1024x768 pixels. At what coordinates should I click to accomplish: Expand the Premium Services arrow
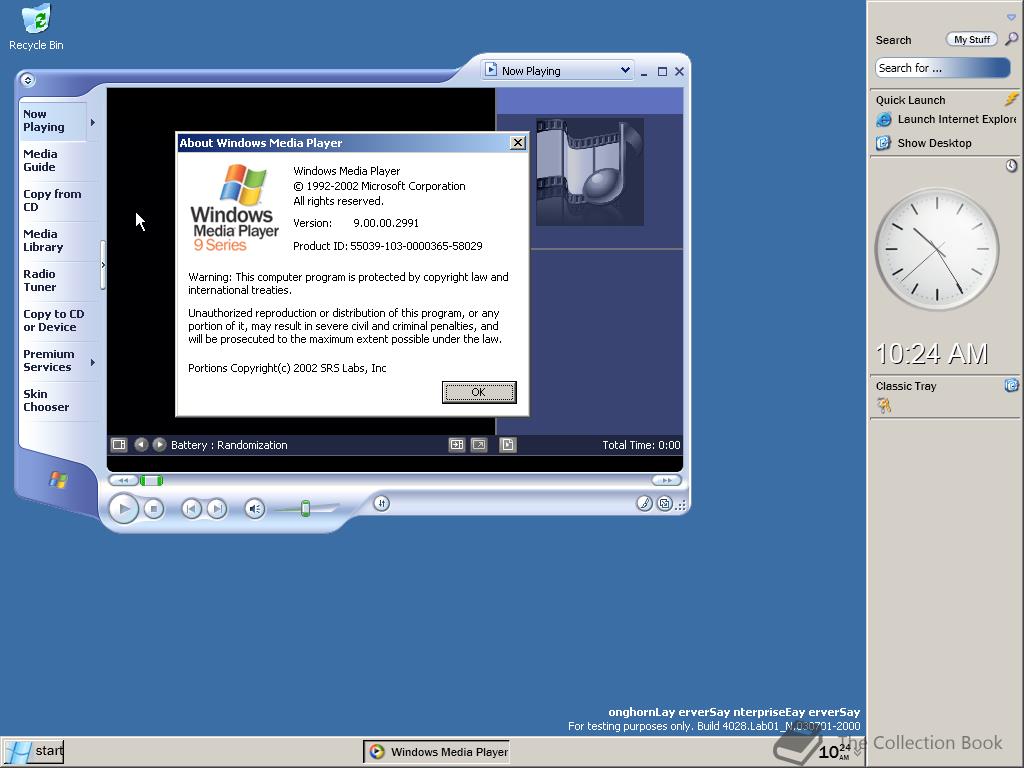pyautogui.click(x=93, y=362)
